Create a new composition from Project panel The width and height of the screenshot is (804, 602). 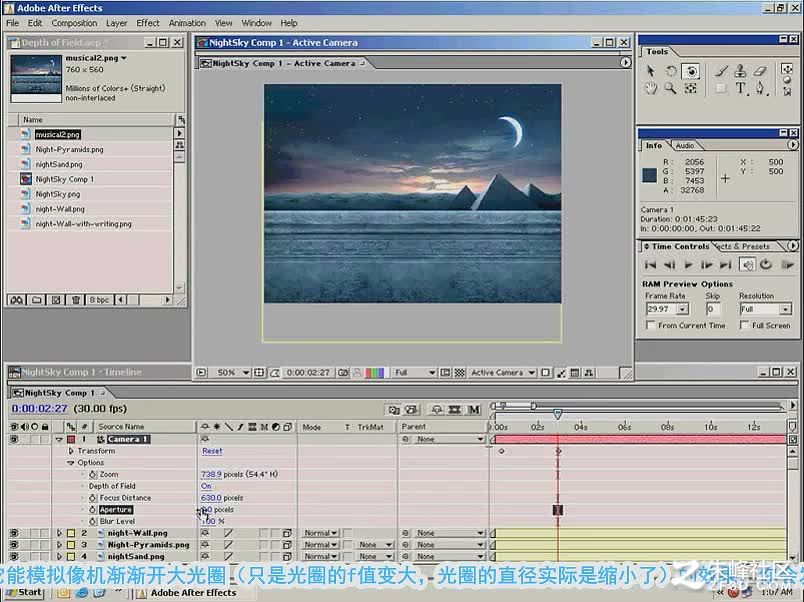pyautogui.click(x=56, y=300)
